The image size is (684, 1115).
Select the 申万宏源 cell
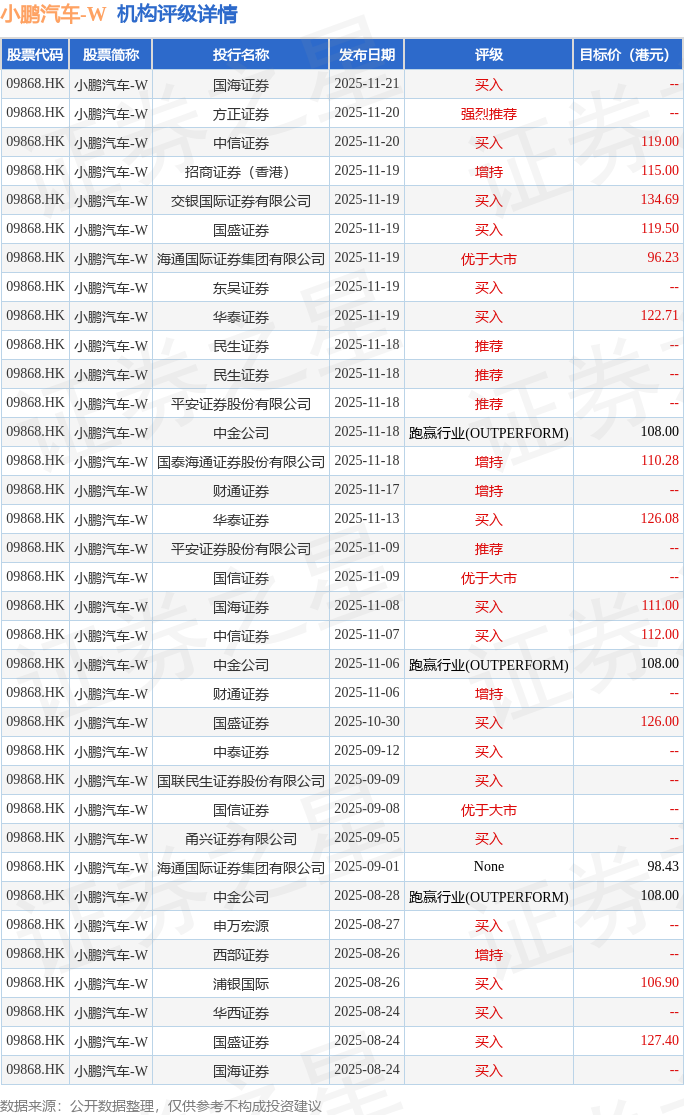tap(241, 927)
